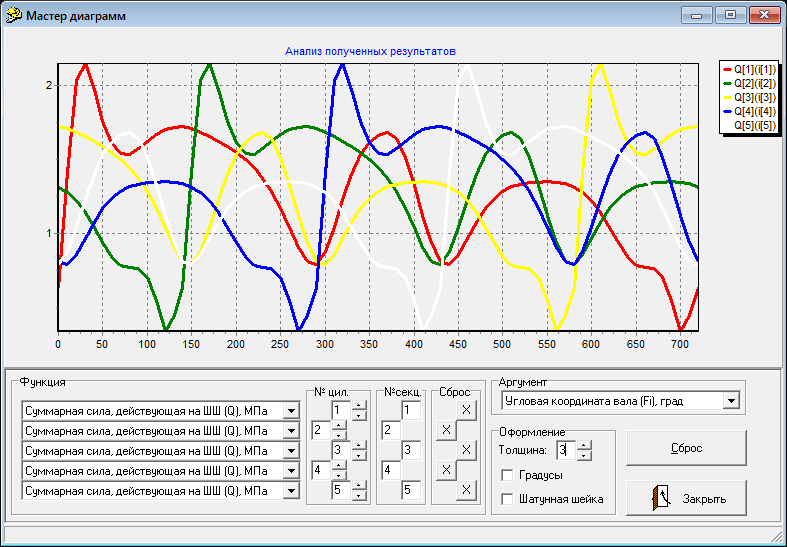Click the Угловая координата вала (Fi) combo text
Image resolution: width=787 pixels, height=547 pixels.
click(x=594, y=401)
